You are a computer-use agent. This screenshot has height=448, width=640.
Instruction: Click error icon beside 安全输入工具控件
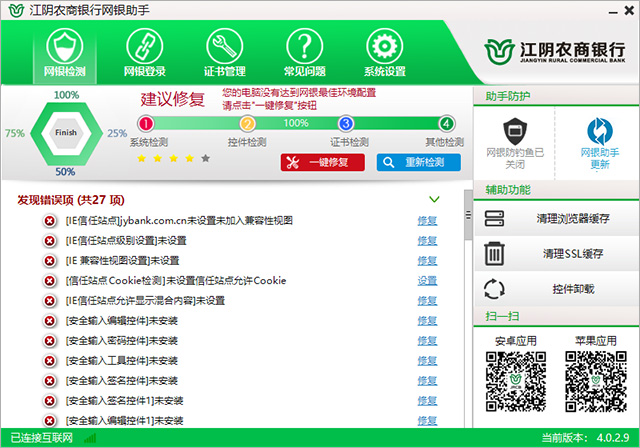click(49, 361)
